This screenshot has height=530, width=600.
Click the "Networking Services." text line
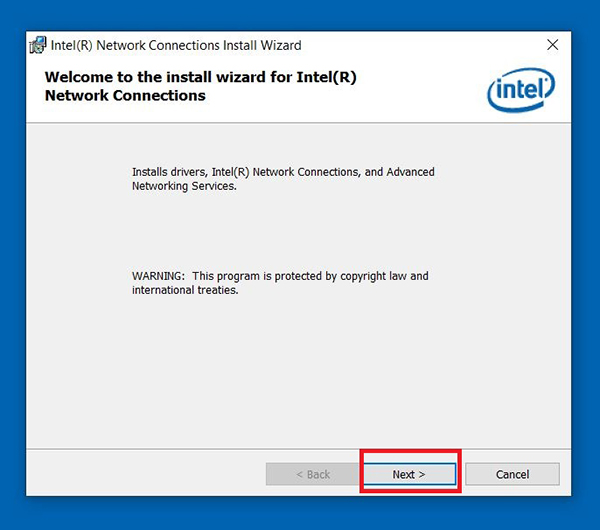pos(184,186)
